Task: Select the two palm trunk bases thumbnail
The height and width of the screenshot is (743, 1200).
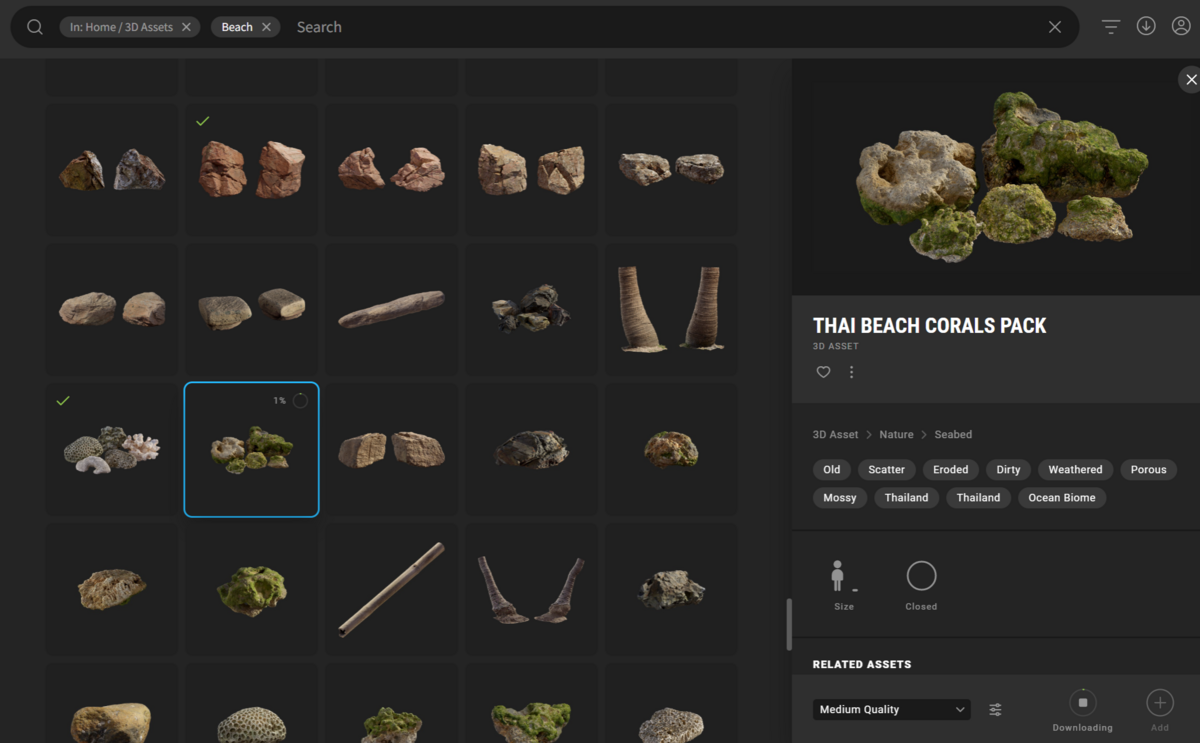Action: coord(671,309)
